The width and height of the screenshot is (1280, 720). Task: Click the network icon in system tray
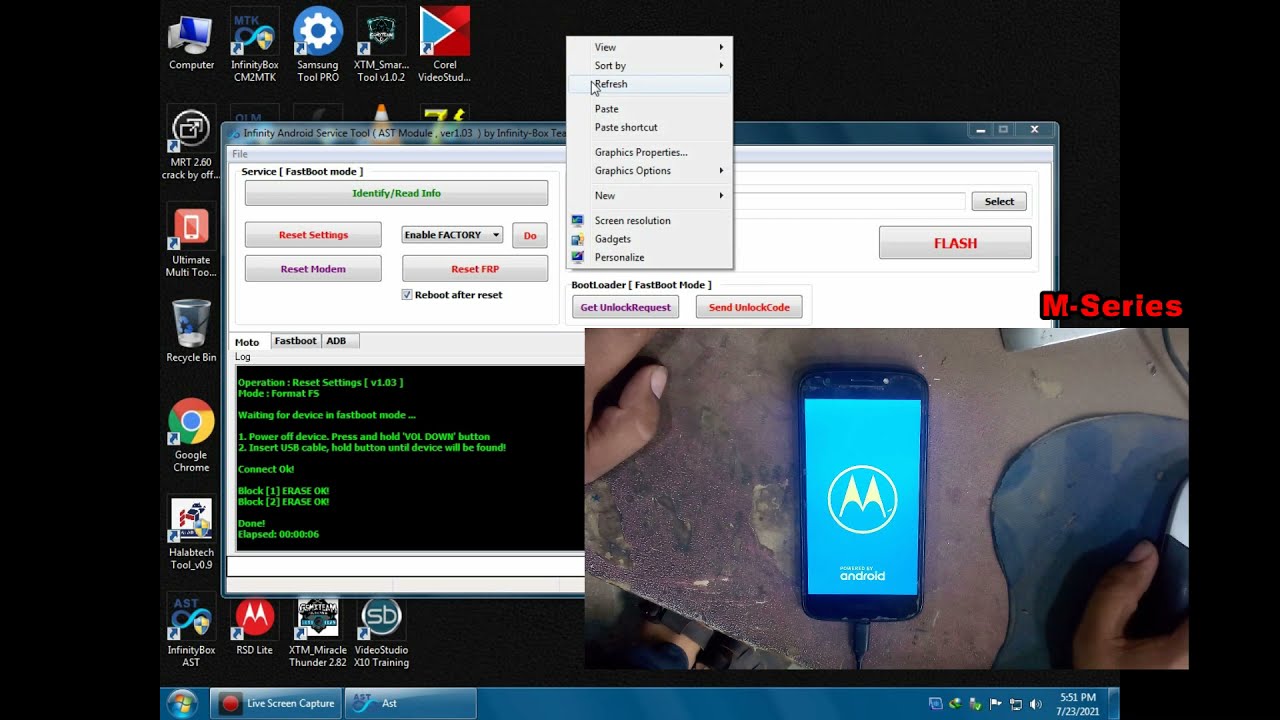point(1016,704)
